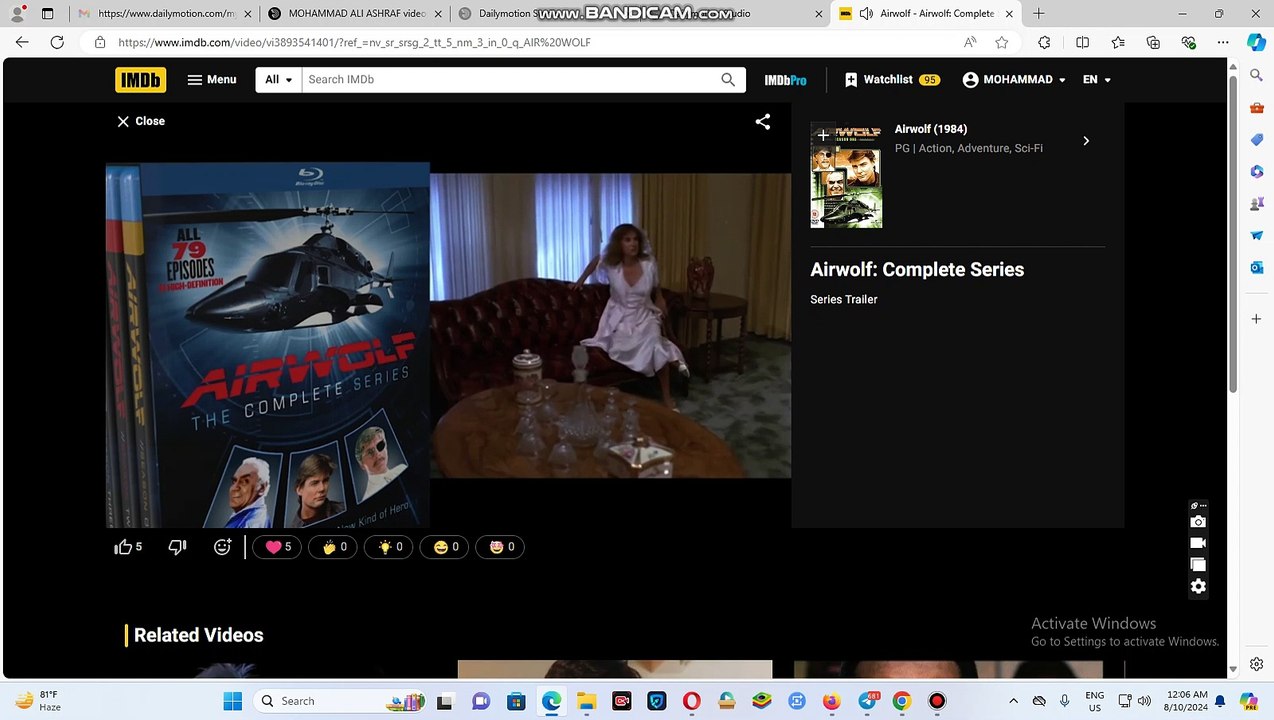
Task: Activate Read aloud in the address bar
Action: (970, 42)
